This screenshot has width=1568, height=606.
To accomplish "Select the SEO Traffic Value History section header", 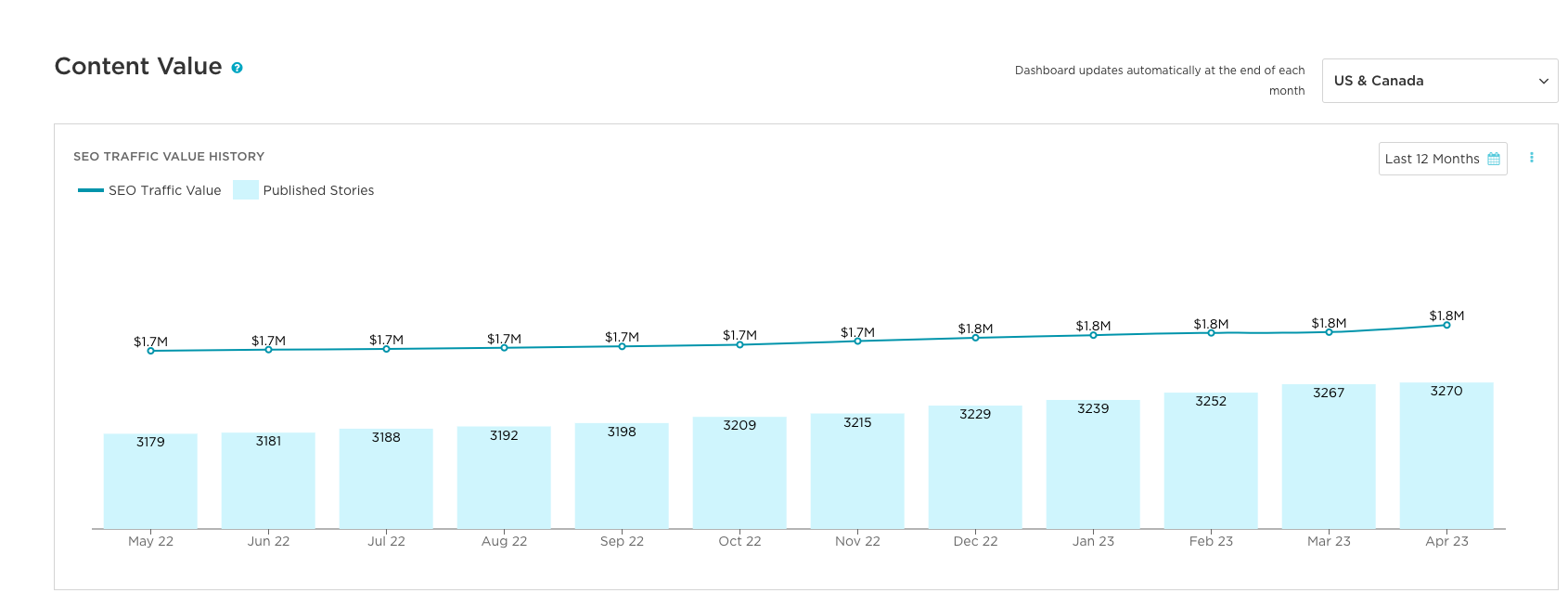I will [169, 156].
